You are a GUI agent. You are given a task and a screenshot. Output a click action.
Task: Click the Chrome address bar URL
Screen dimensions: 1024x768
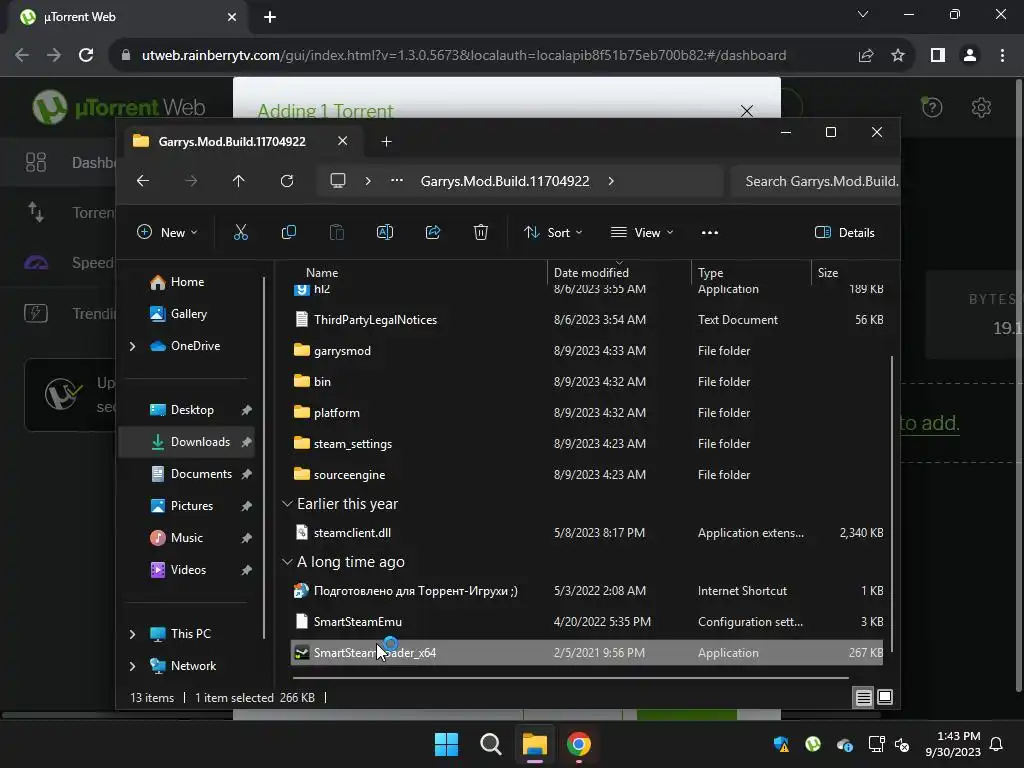pos(464,56)
